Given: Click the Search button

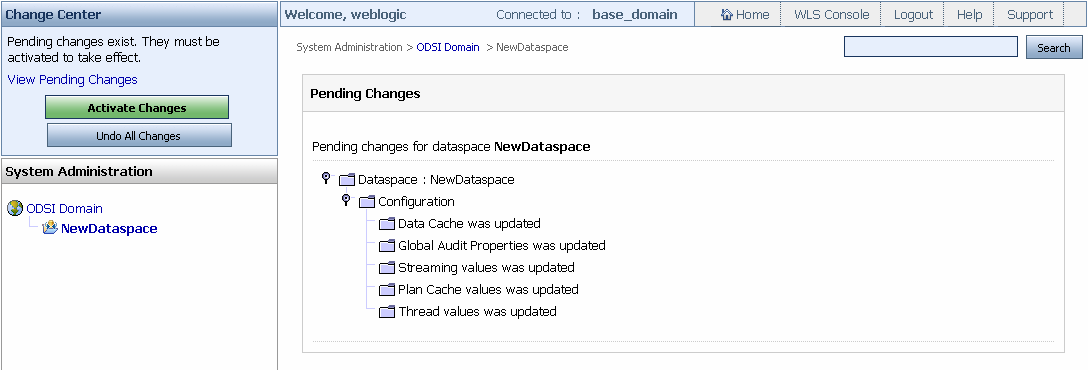Looking at the screenshot, I should (x=1053, y=47).
